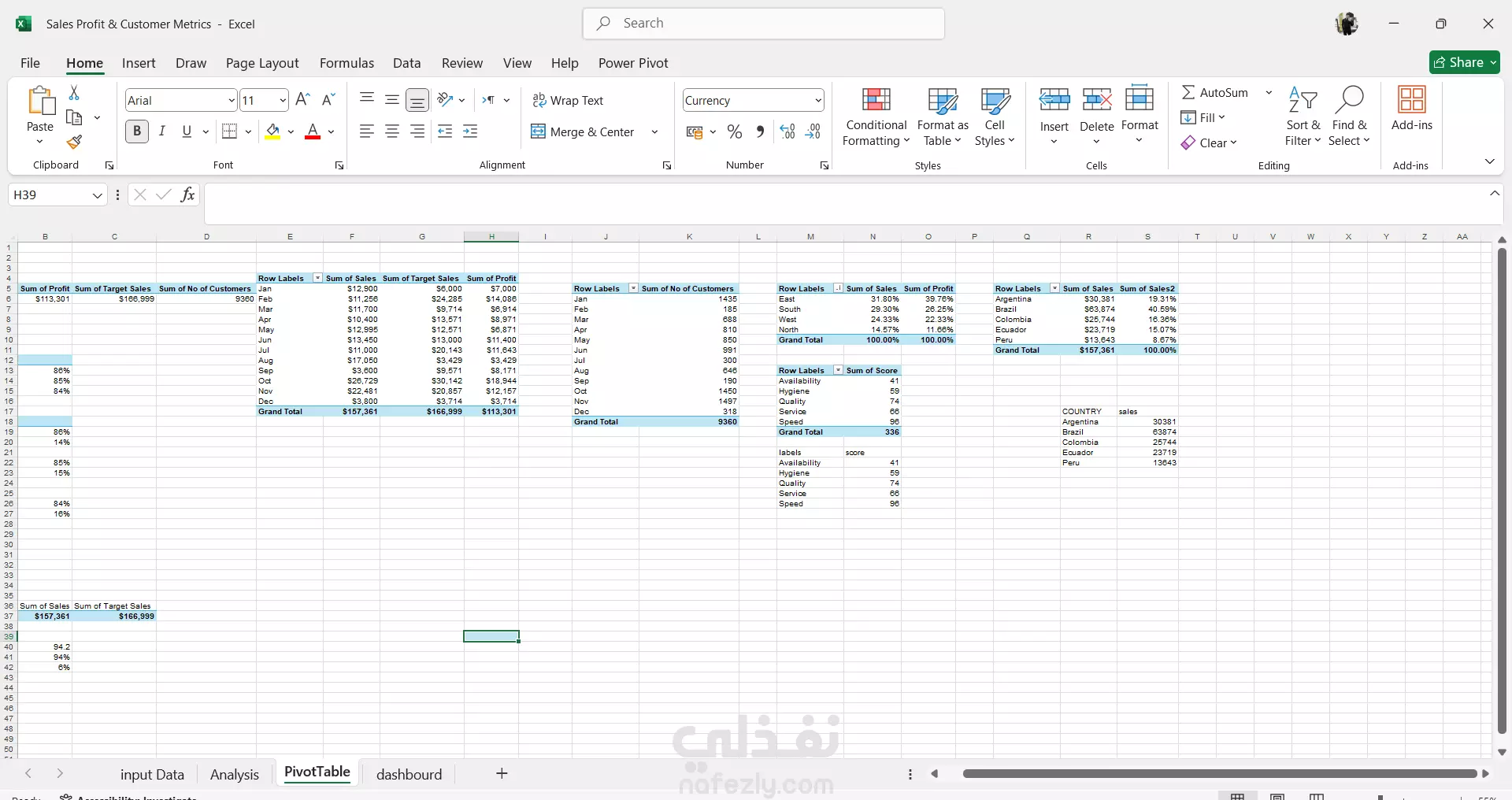Toggle Bottom Align icon

pyautogui.click(x=417, y=100)
